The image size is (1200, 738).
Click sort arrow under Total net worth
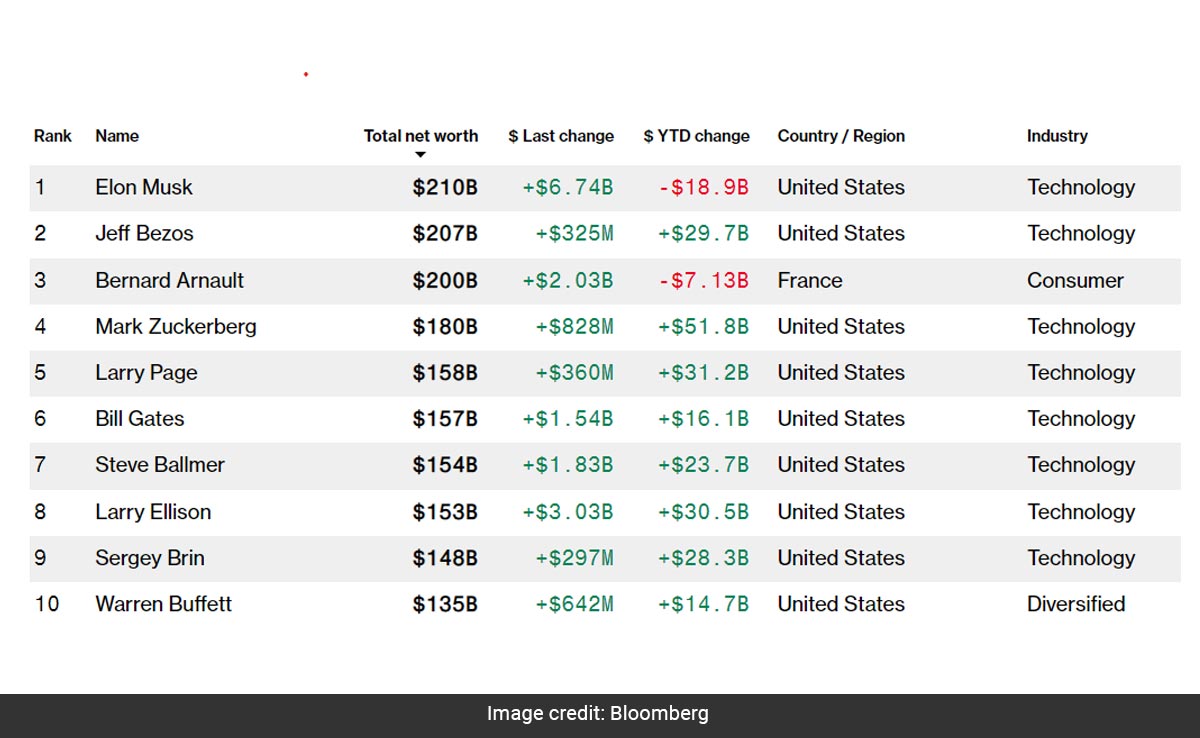point(420,155)
